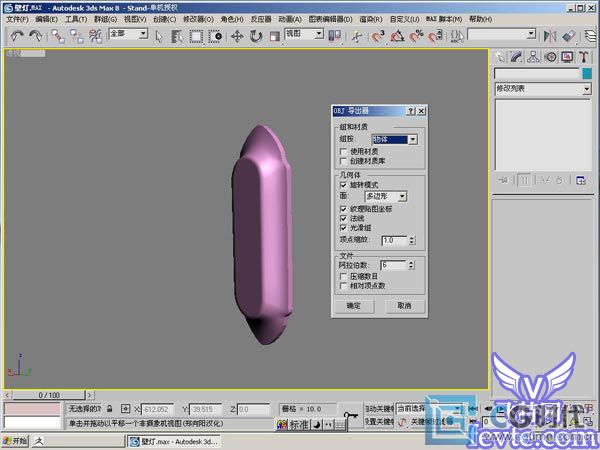Toggle absolute/offset transform type-in mode
The width and height of the screenshot is (600, 450).
(x=126, y=409)
